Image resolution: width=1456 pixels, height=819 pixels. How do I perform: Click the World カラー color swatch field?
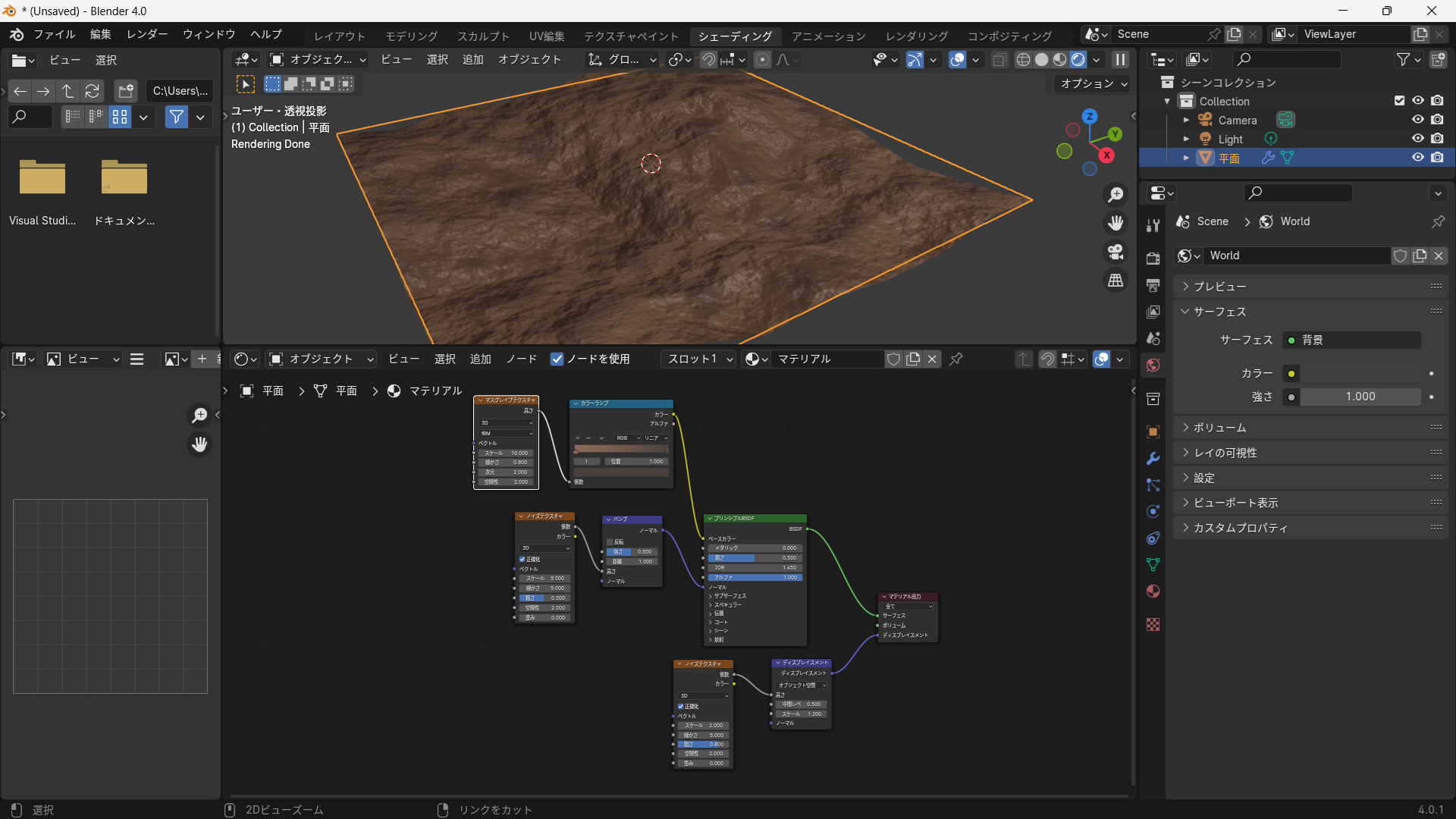1360,374
